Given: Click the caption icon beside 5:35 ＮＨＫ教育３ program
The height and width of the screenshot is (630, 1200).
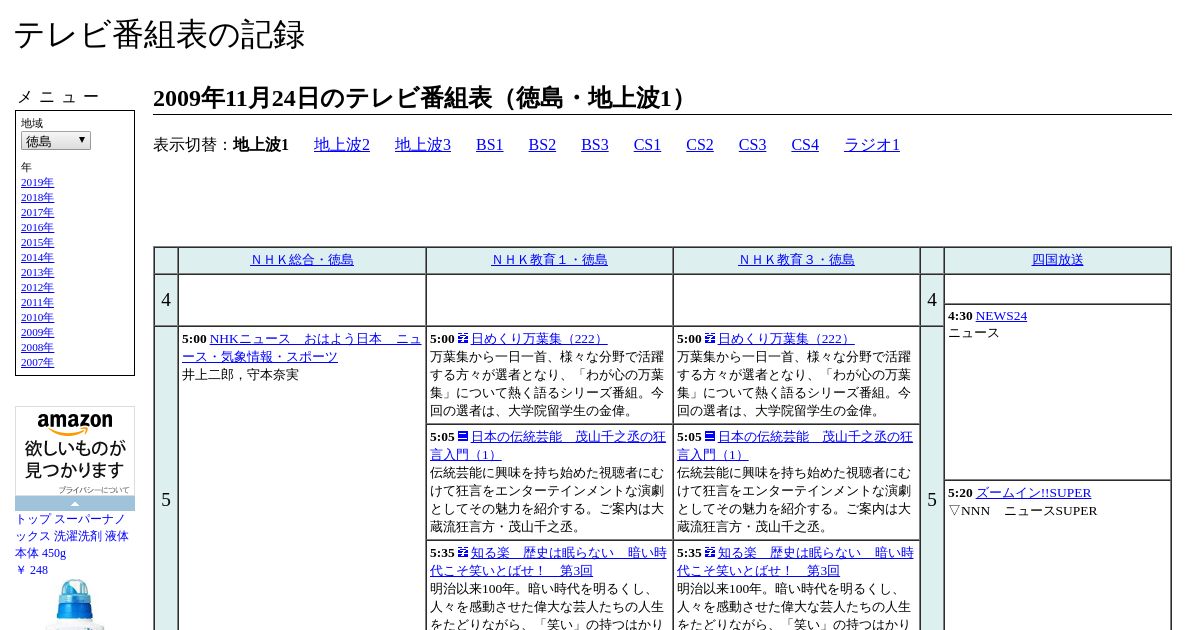Looking at the screenshot, I should (x=710, y=553).
